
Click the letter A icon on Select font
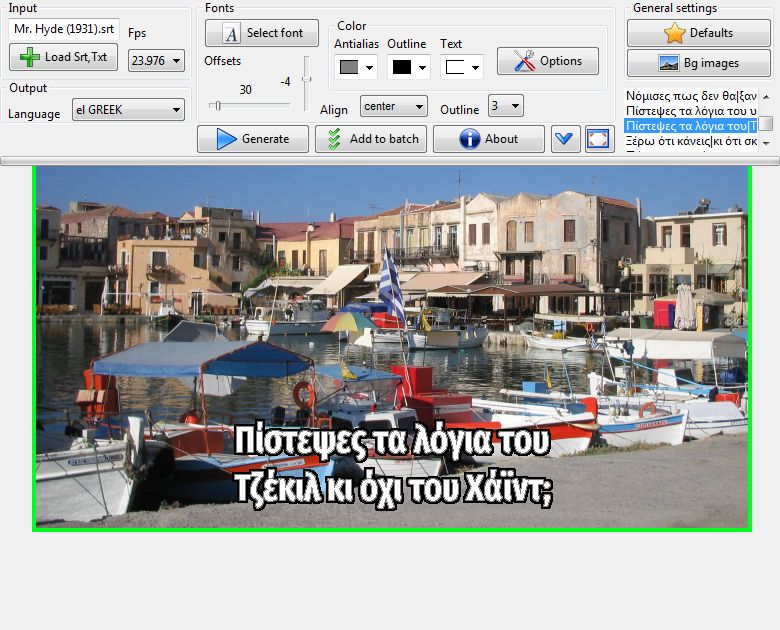[x=231, y=33]
